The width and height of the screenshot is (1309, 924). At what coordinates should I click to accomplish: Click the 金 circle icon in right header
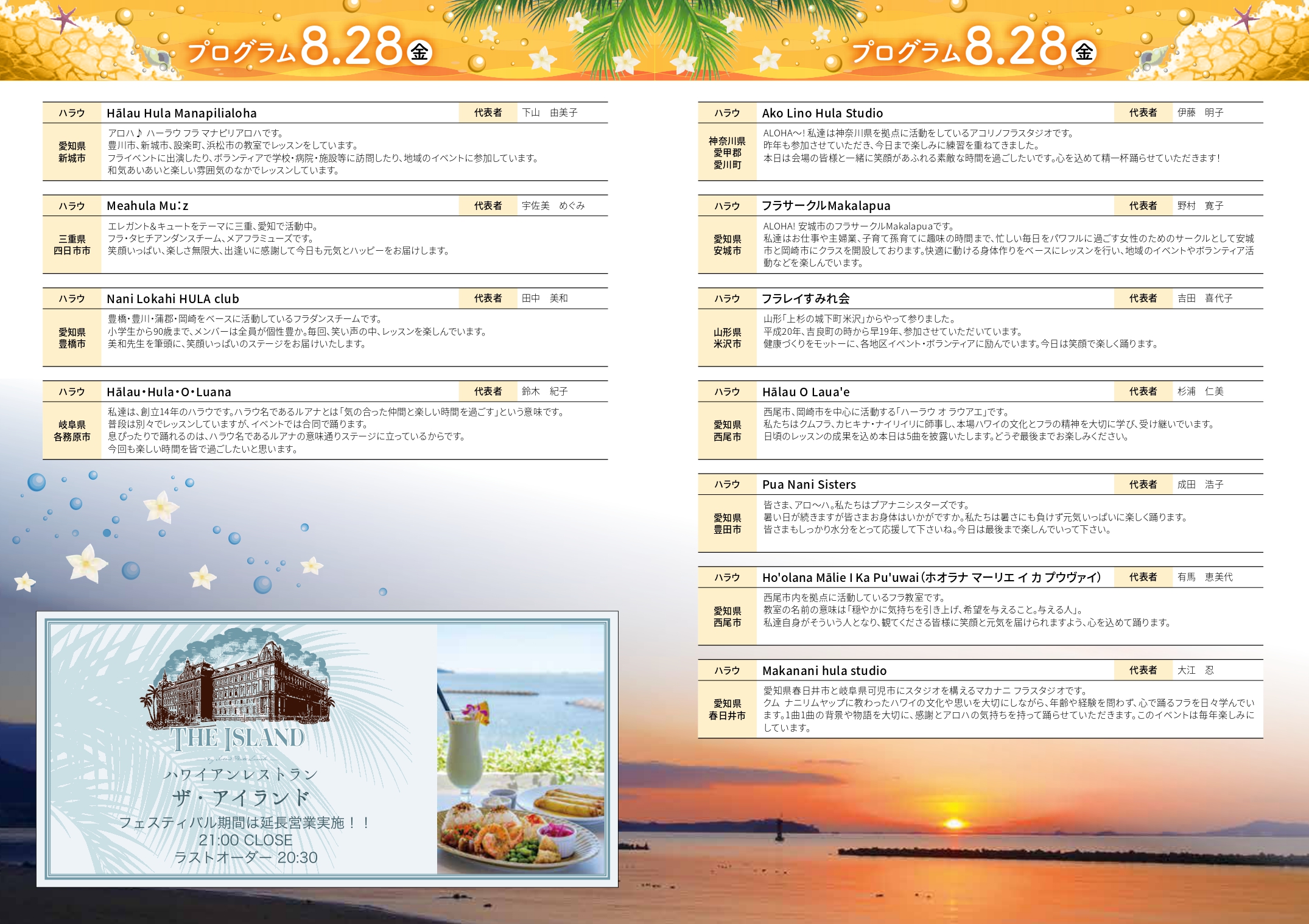click(x=1084, y=52)
